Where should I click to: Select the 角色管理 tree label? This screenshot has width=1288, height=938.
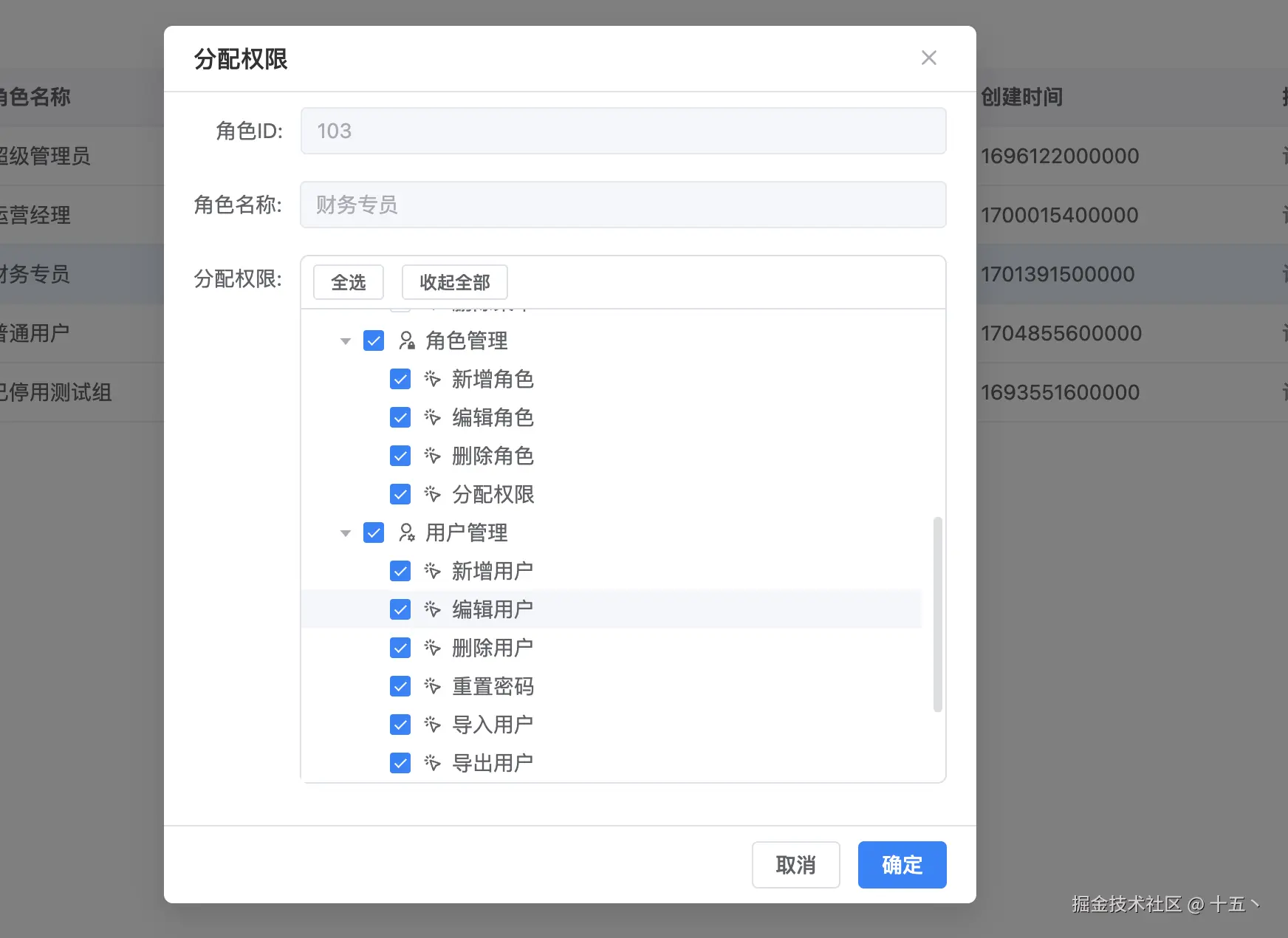[467, 340]
